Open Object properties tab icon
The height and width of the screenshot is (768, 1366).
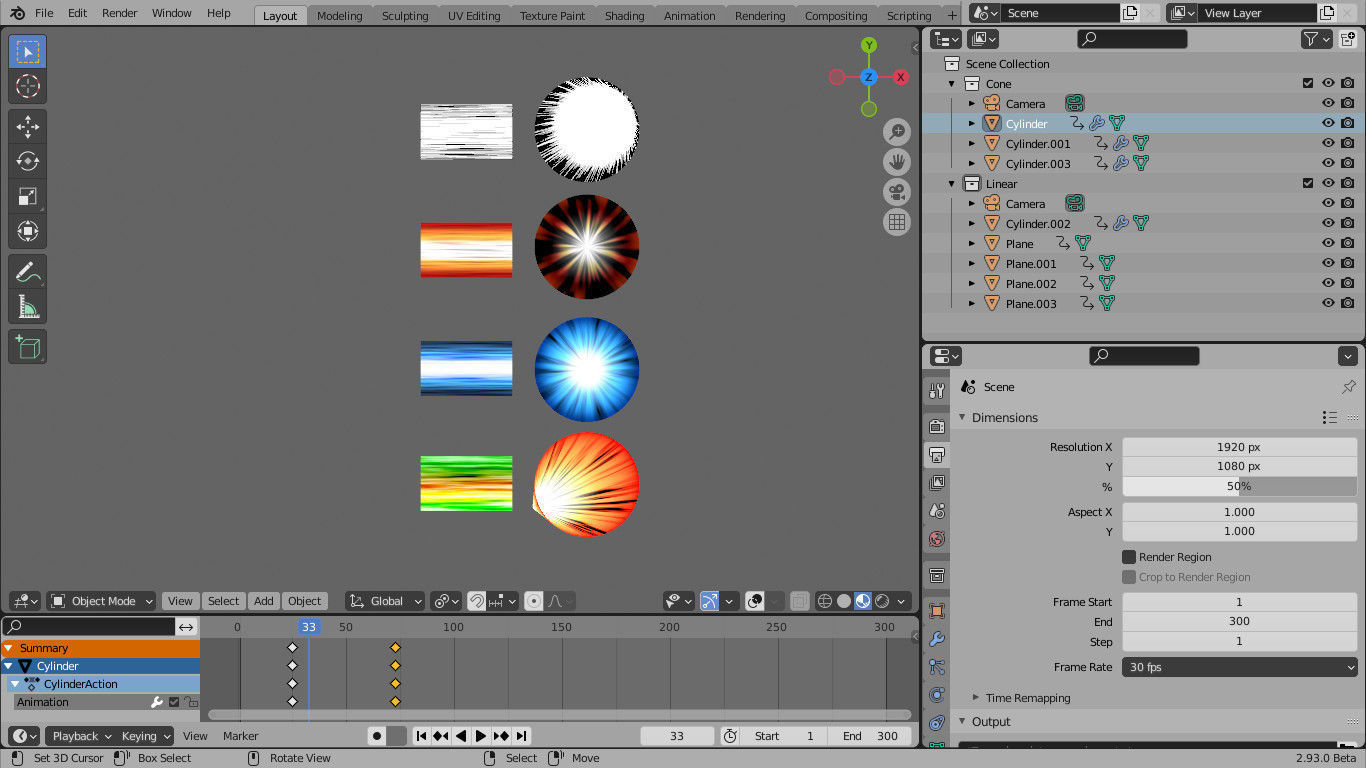pos(937,611)
